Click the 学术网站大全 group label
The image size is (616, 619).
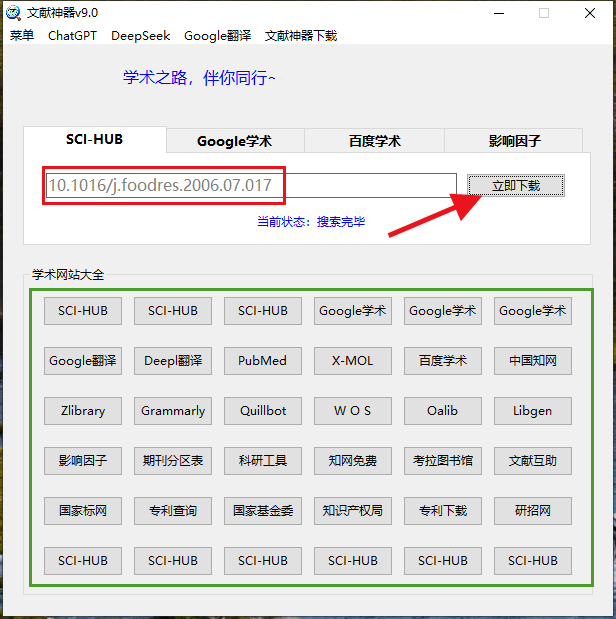(x=68, y=275)
